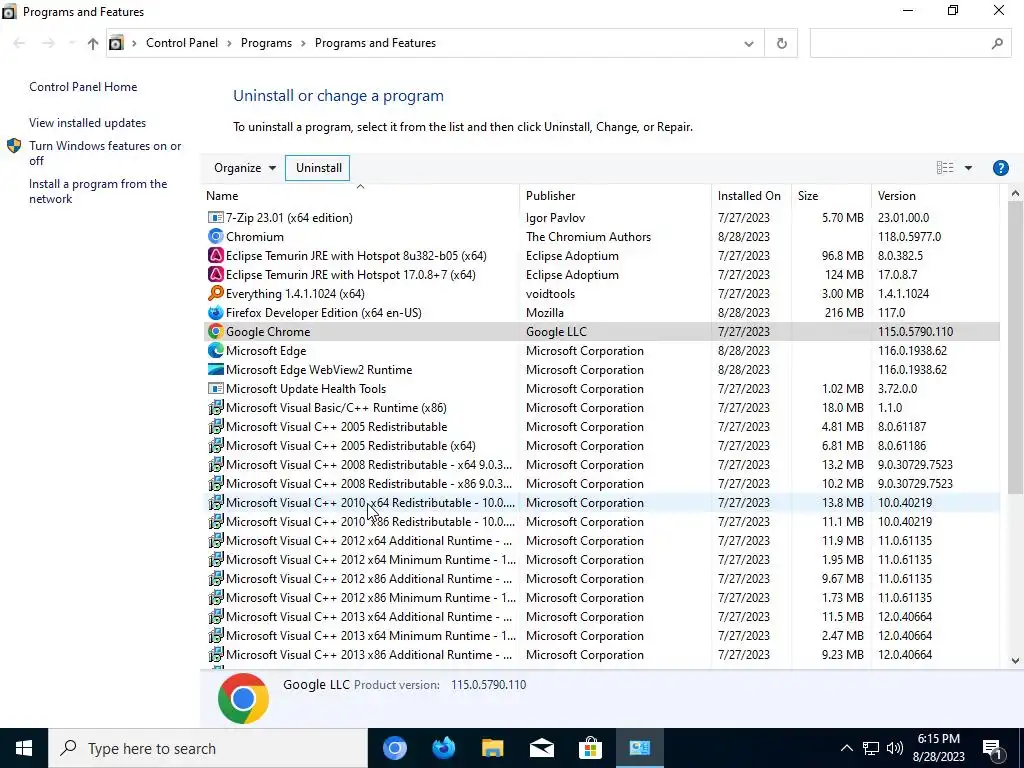
Task: Expand the recent locations arrow near Back
Action: click(71, 43)
